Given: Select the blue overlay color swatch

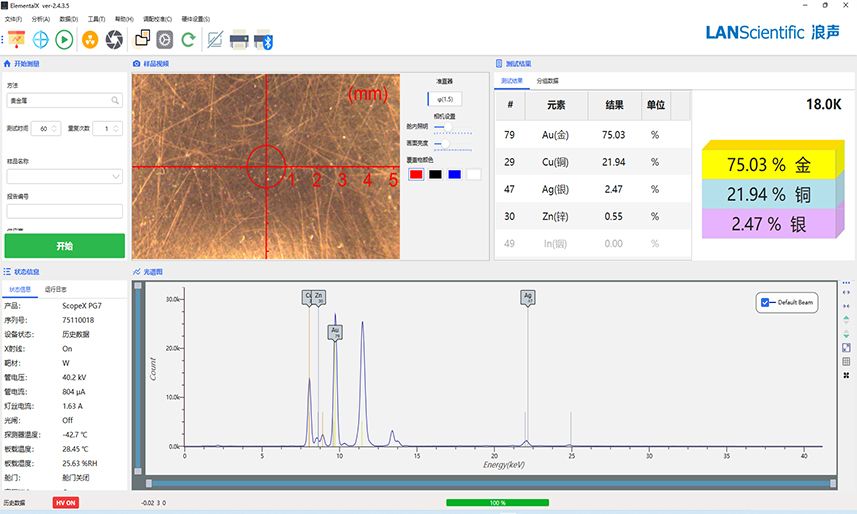Looking at the screenshot, I should (x=454, y=175).
